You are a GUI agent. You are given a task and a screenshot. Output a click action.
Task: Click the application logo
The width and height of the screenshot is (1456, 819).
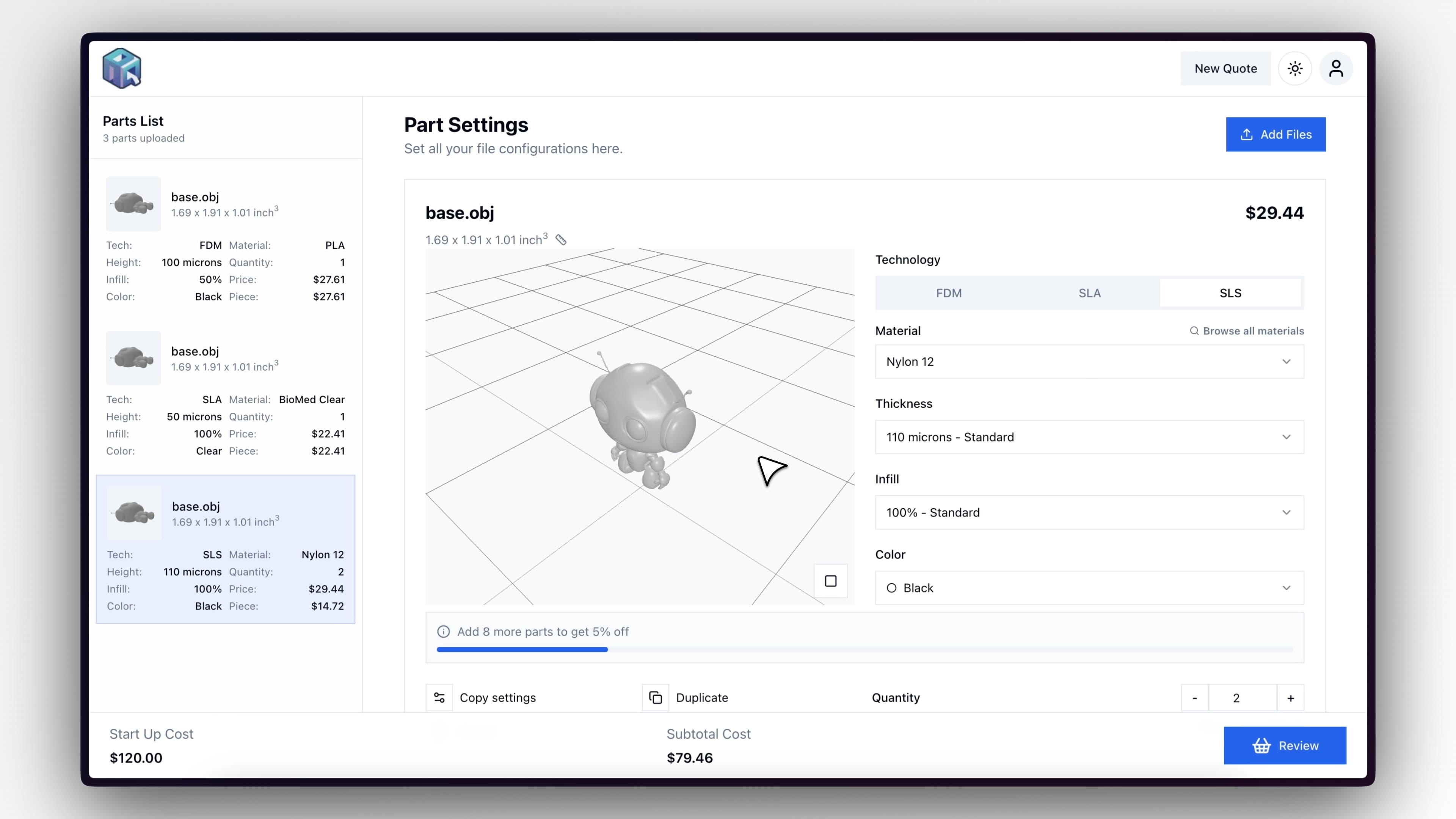[121, 68]
